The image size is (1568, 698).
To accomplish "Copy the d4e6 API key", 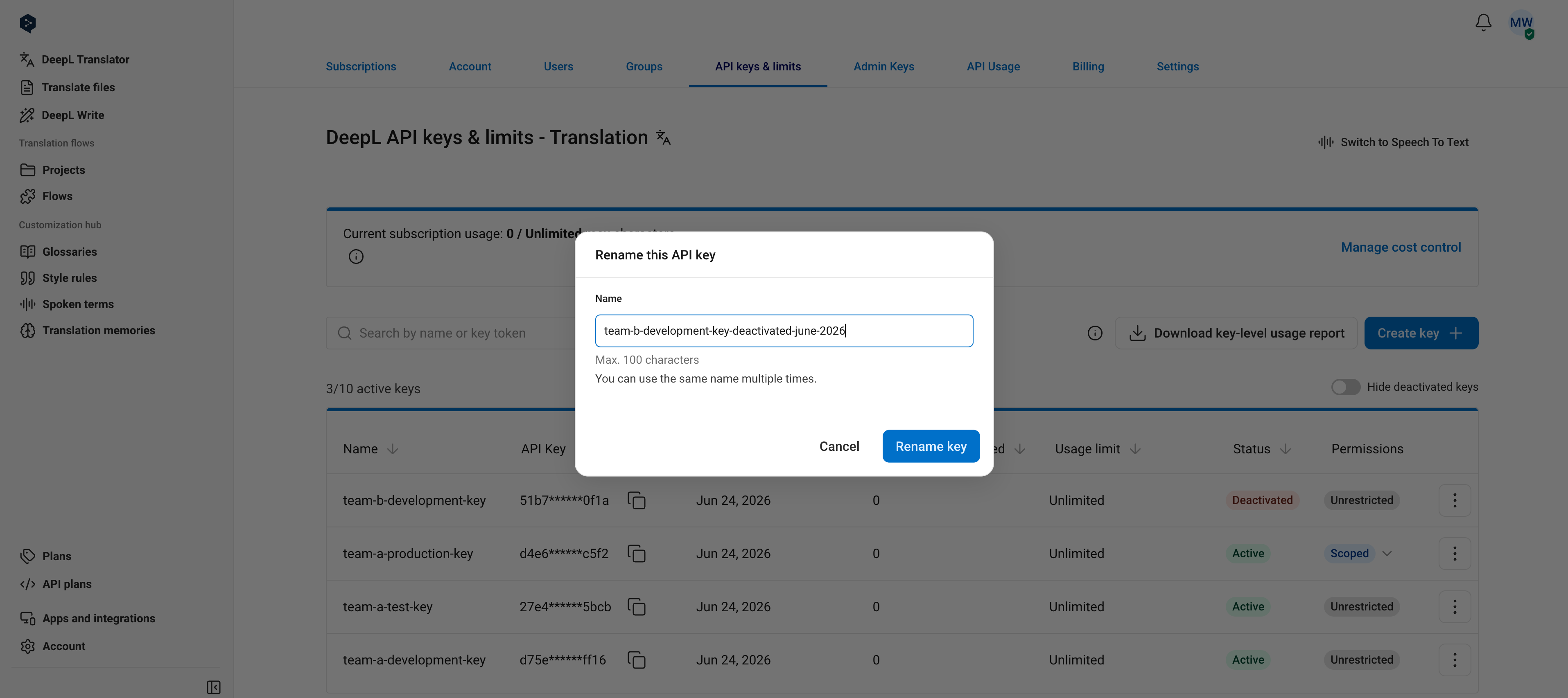I will (637, 554).
